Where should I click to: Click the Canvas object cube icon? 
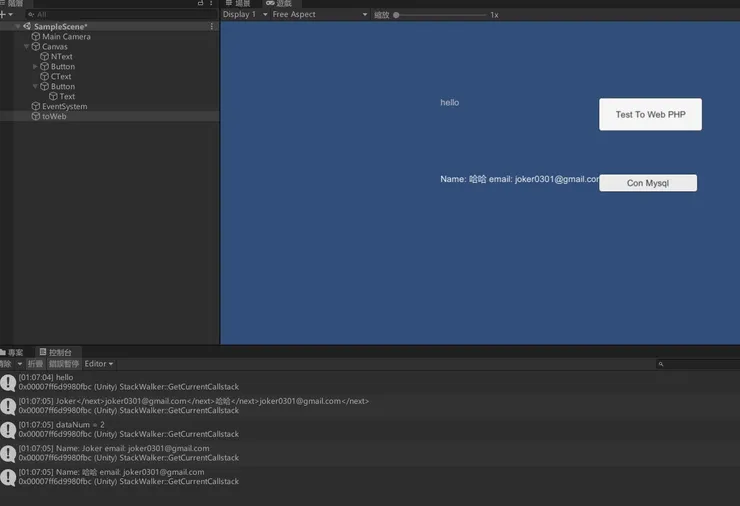tap(35, 46)
